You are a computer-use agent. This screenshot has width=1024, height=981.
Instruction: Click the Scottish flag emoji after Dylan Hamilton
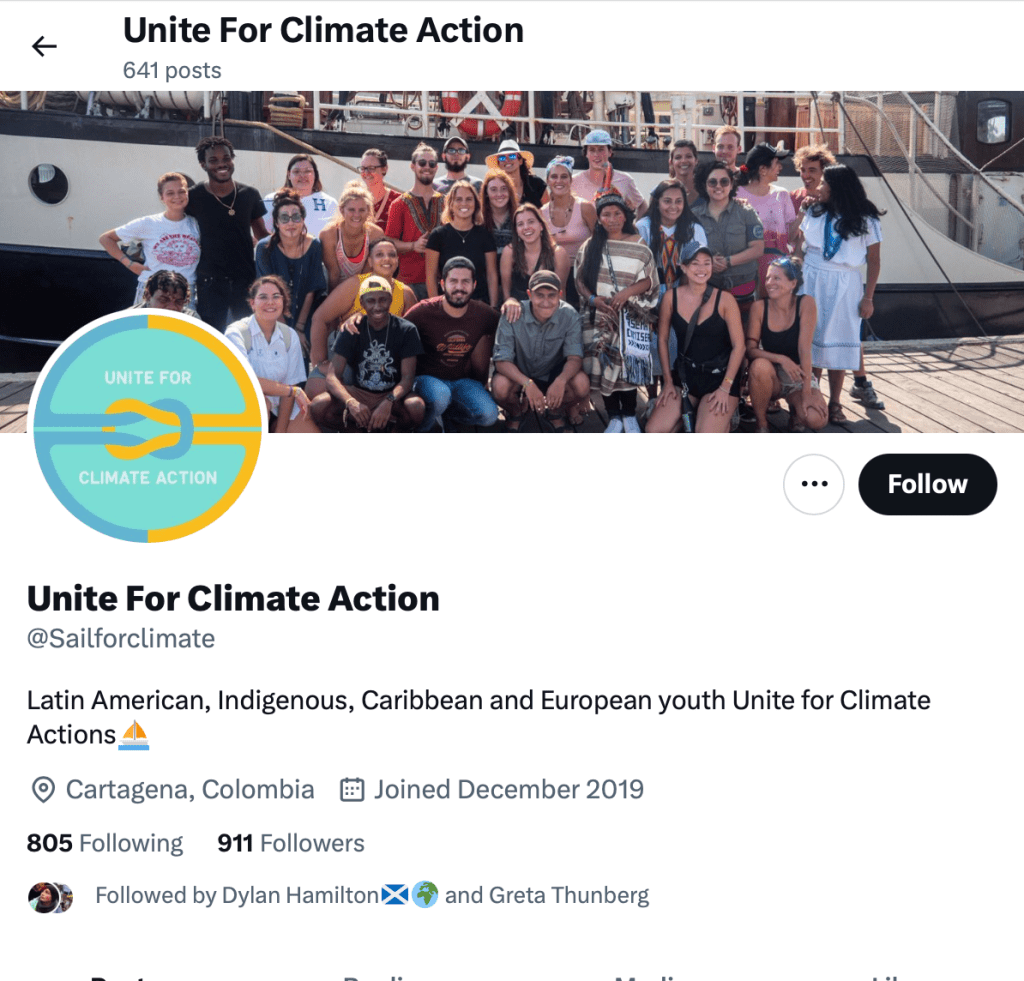click(395, 895)
